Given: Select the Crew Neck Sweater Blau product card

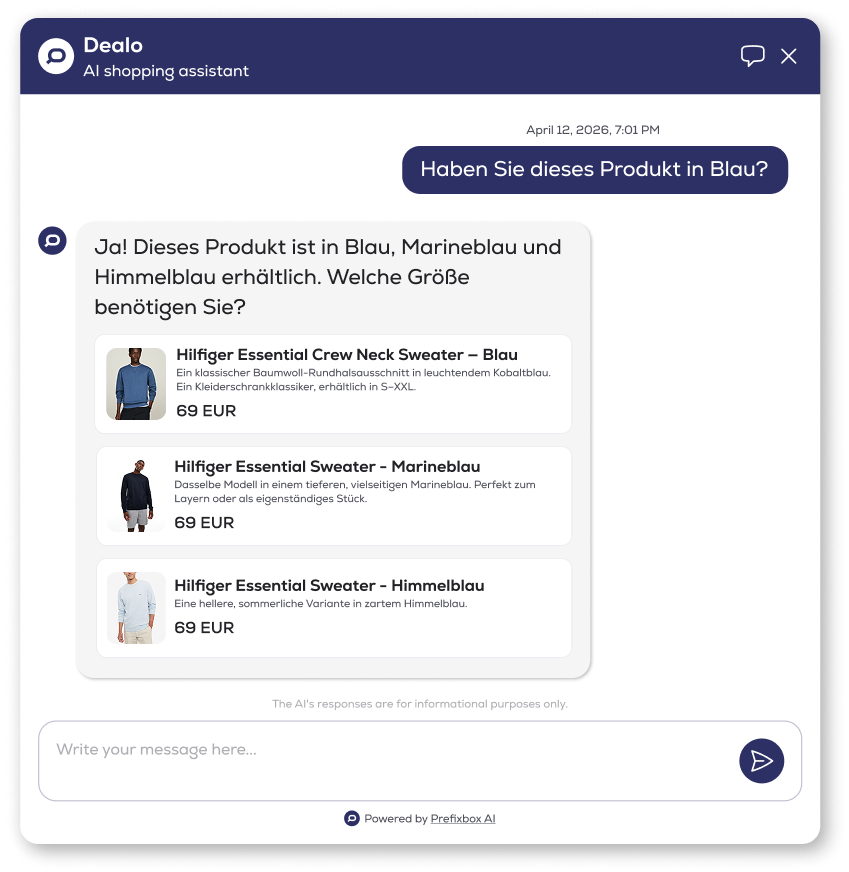Looking at the screenshot, I should tap(334, 383).
